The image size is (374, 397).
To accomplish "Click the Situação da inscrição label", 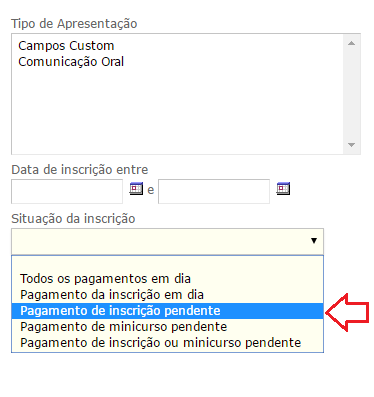I will (x=73, y=219).
